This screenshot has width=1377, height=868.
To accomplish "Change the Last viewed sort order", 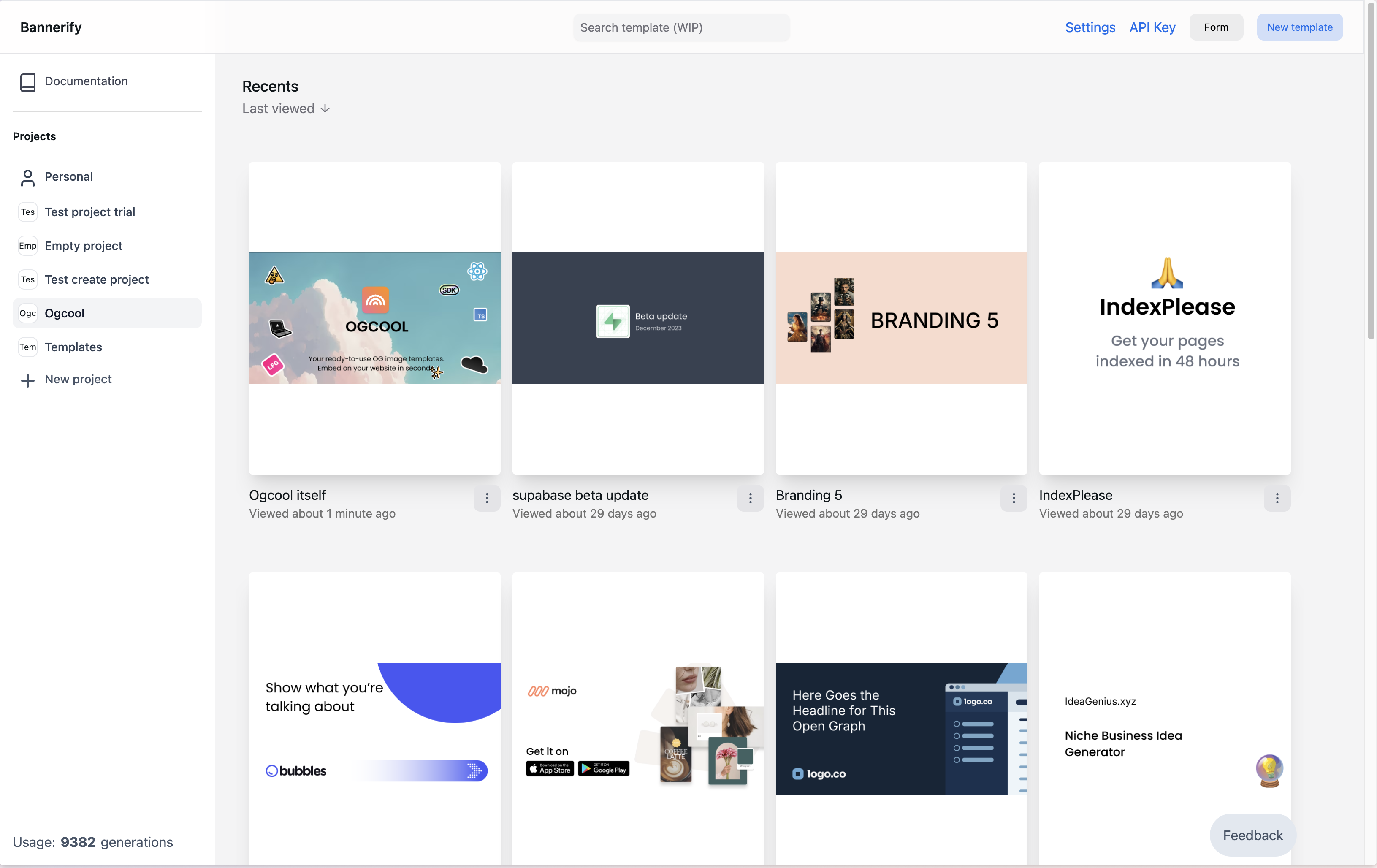I will pos(286,108).
